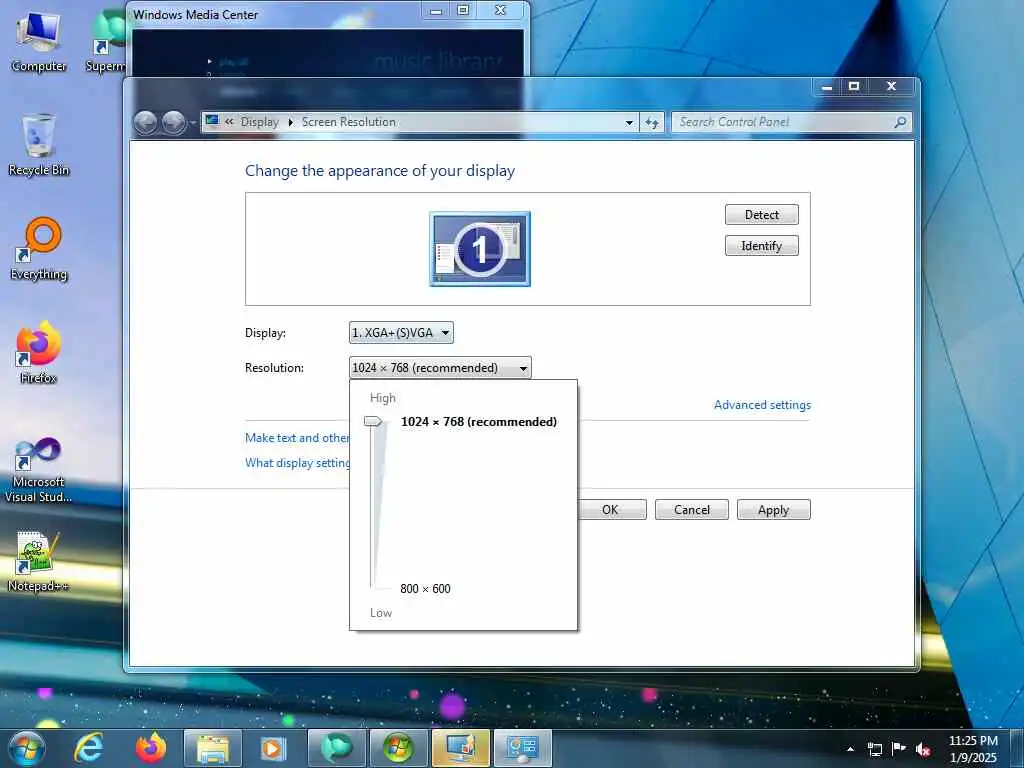
Task: Click the Cancel button
Action: [692, 510]
